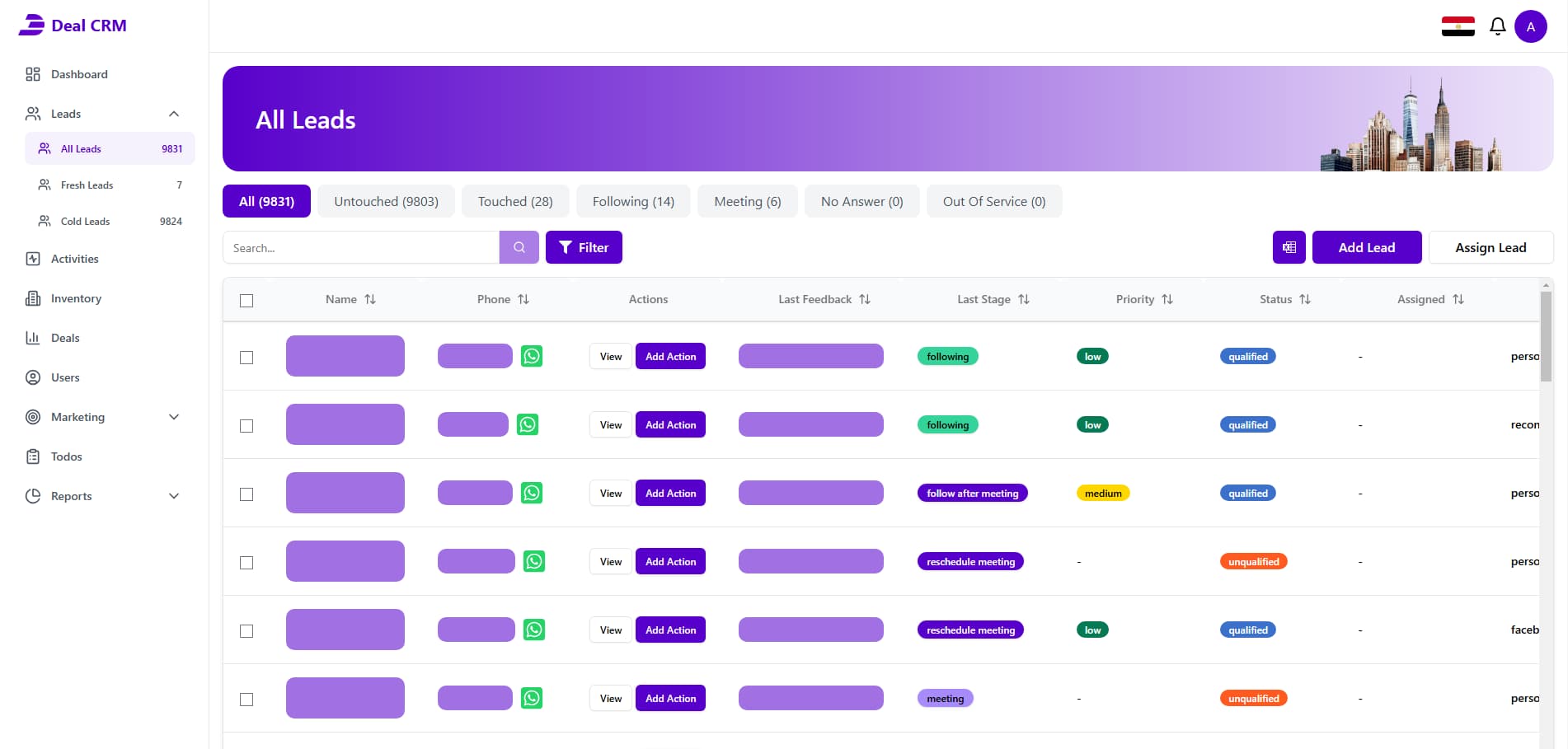Click the Marketing target icon
The width and height of the screenshot is (1568, 749).
click(33, 417)
